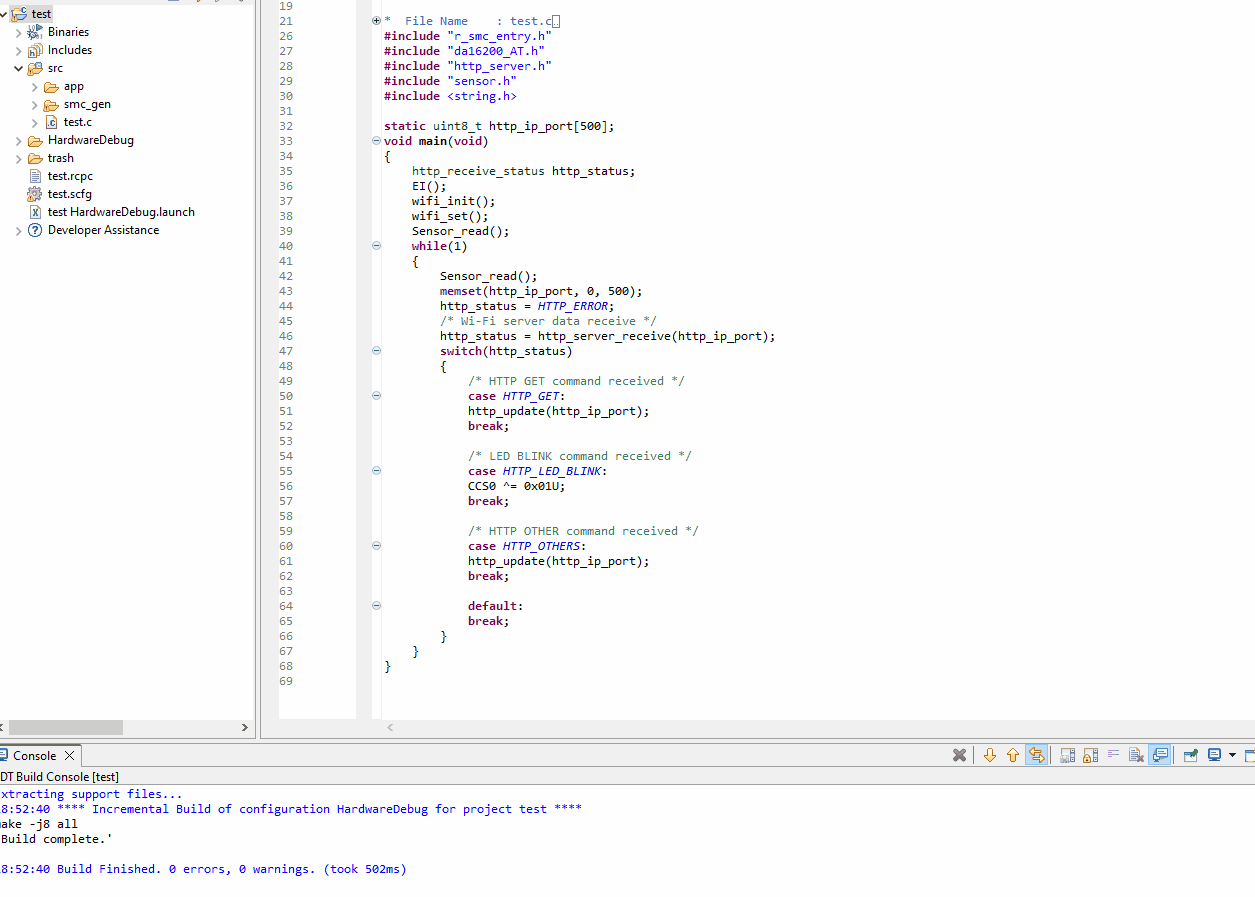Image resolution: width=1255 pixels, height=897 pixels.
Task: Expand the Includes node
Action: pos(19,50)
